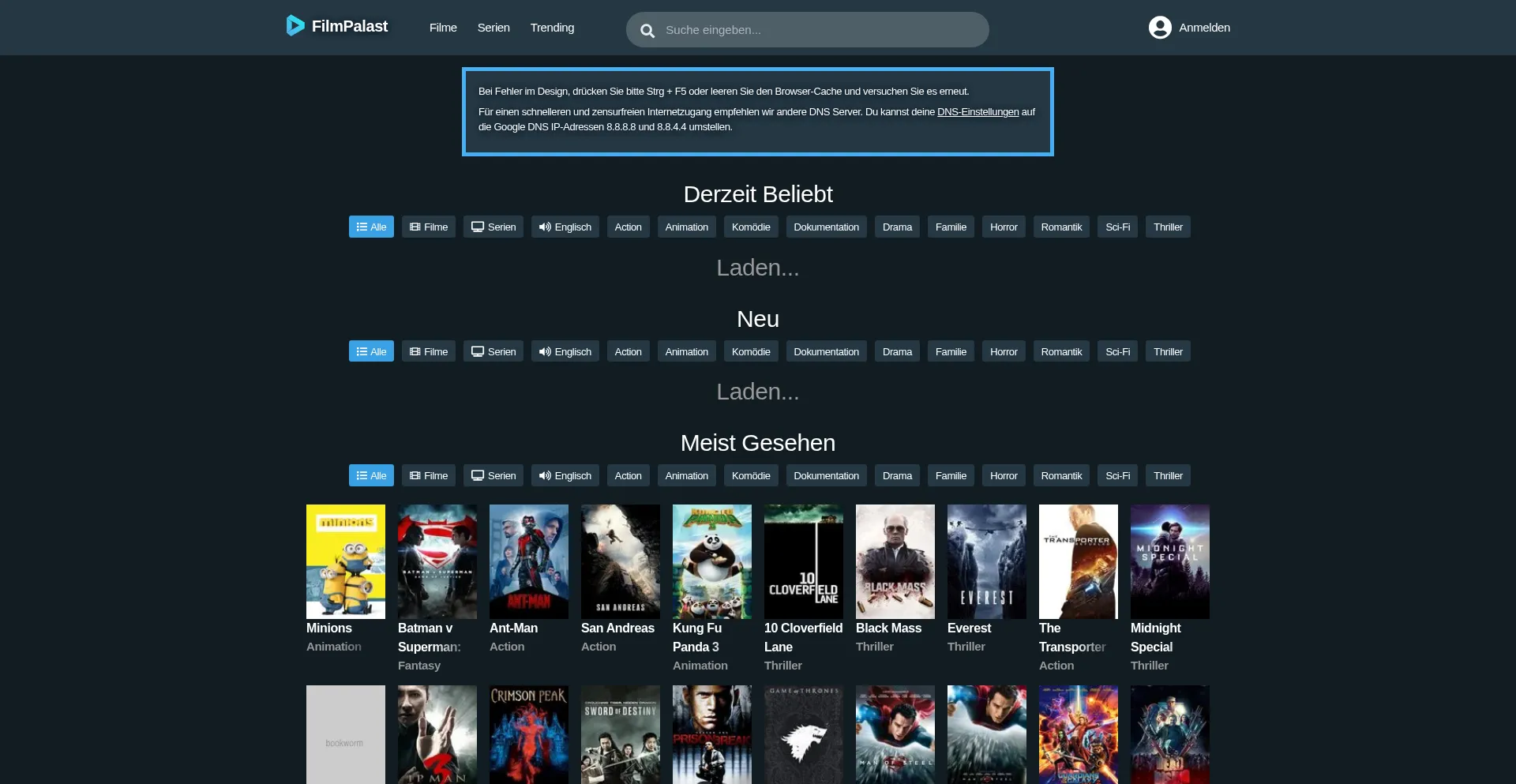The height and width of the screenshot is (784, 1516).
Task: Open the Sword of Destiny poster
Action: (621, 734)
